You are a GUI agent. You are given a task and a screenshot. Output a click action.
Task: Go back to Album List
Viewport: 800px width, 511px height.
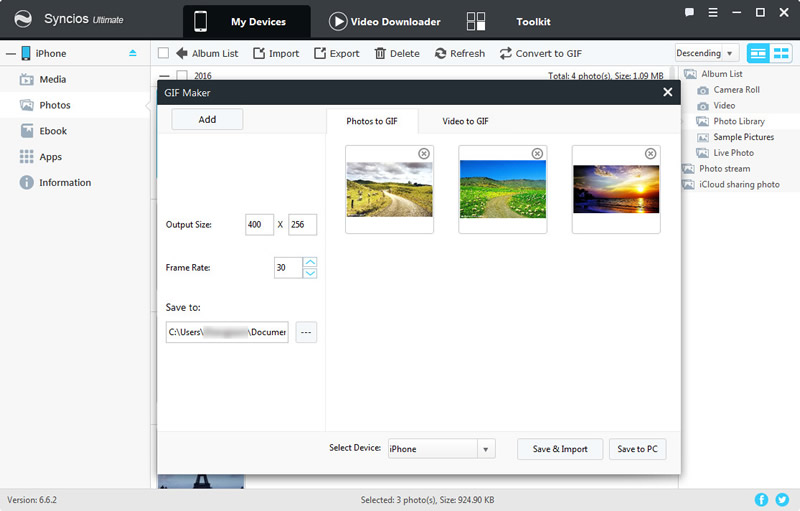click(207, 53)
